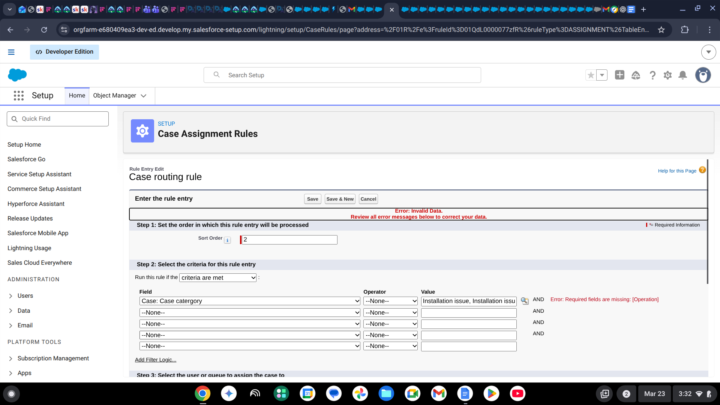The height and width of the screenshot is (405, 720).
Task: Open the second row Operator dropdown
Action: click(x=390, y=312)
